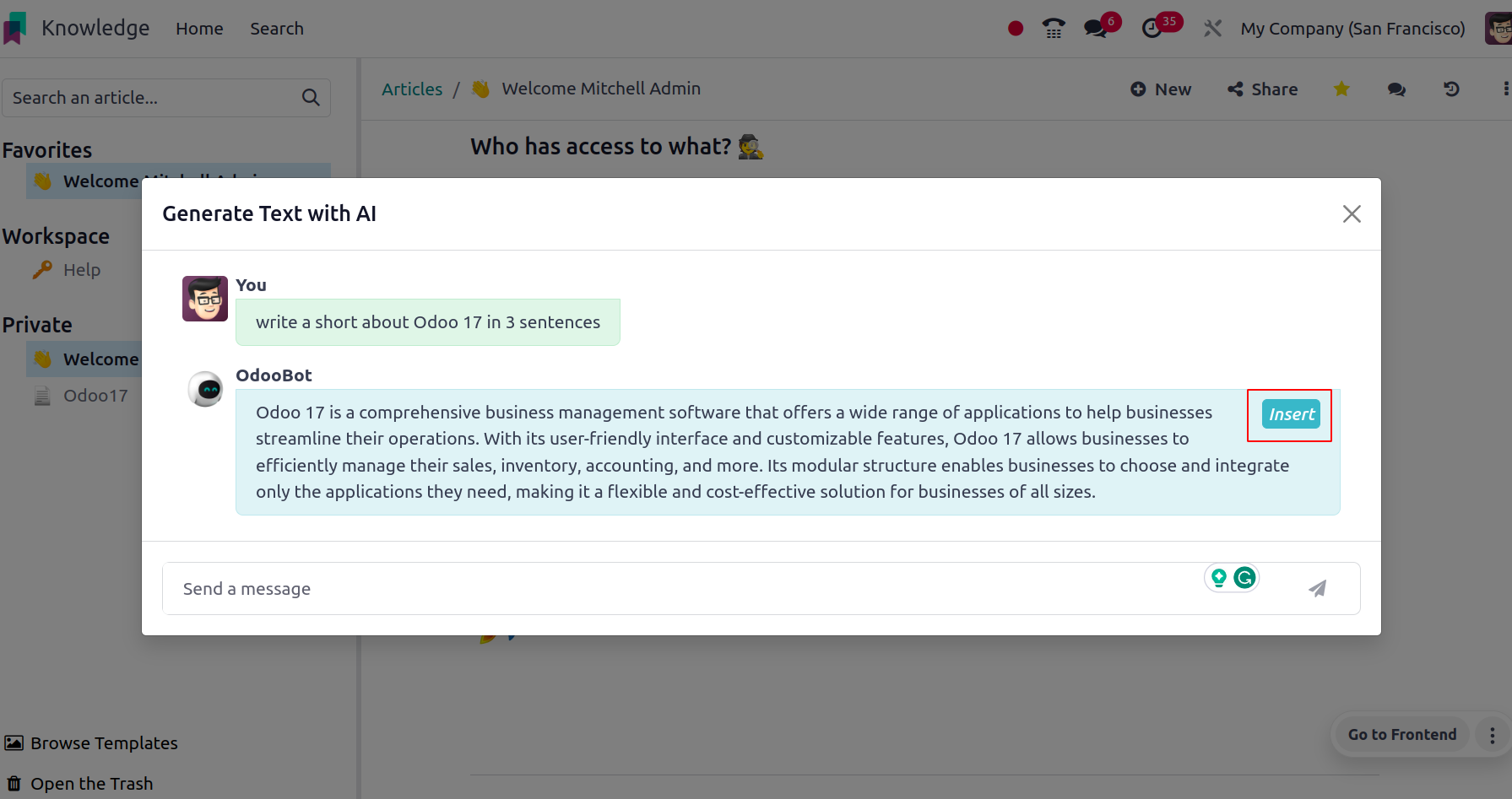The image size is (1512, 799).
Task: Click the OdooBot avatar
Action: pos(205,389)
